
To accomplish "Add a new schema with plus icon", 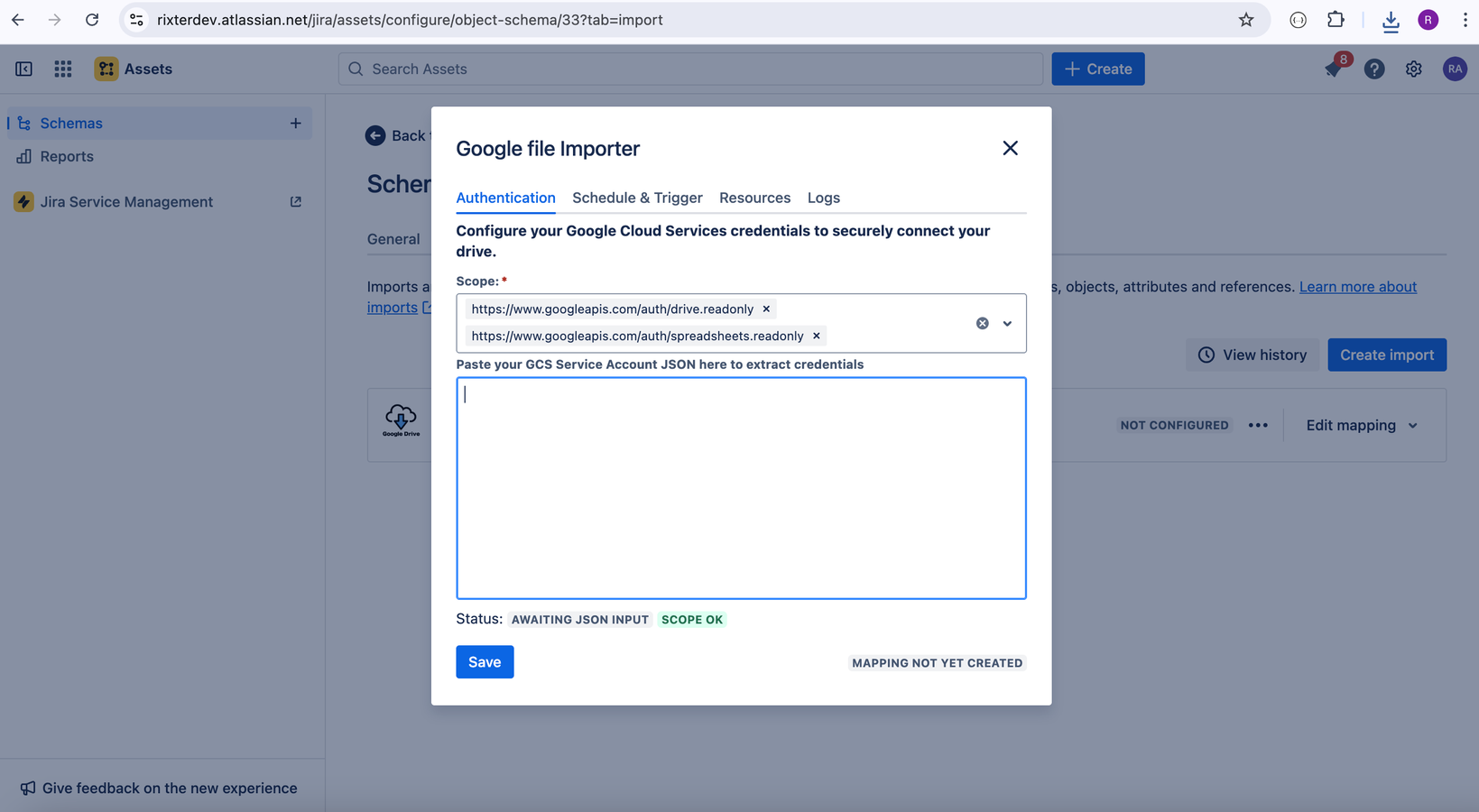I will 295,123.
